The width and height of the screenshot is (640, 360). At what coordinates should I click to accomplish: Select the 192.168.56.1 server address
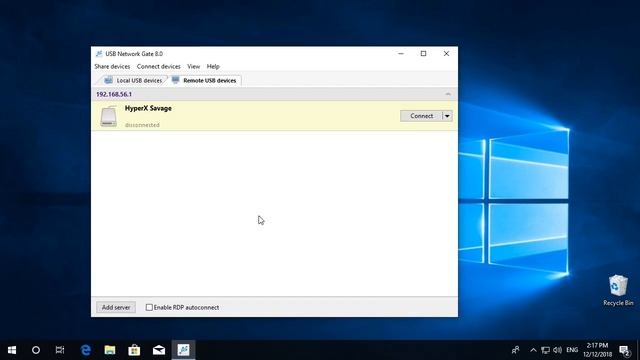tap(114, 94)
